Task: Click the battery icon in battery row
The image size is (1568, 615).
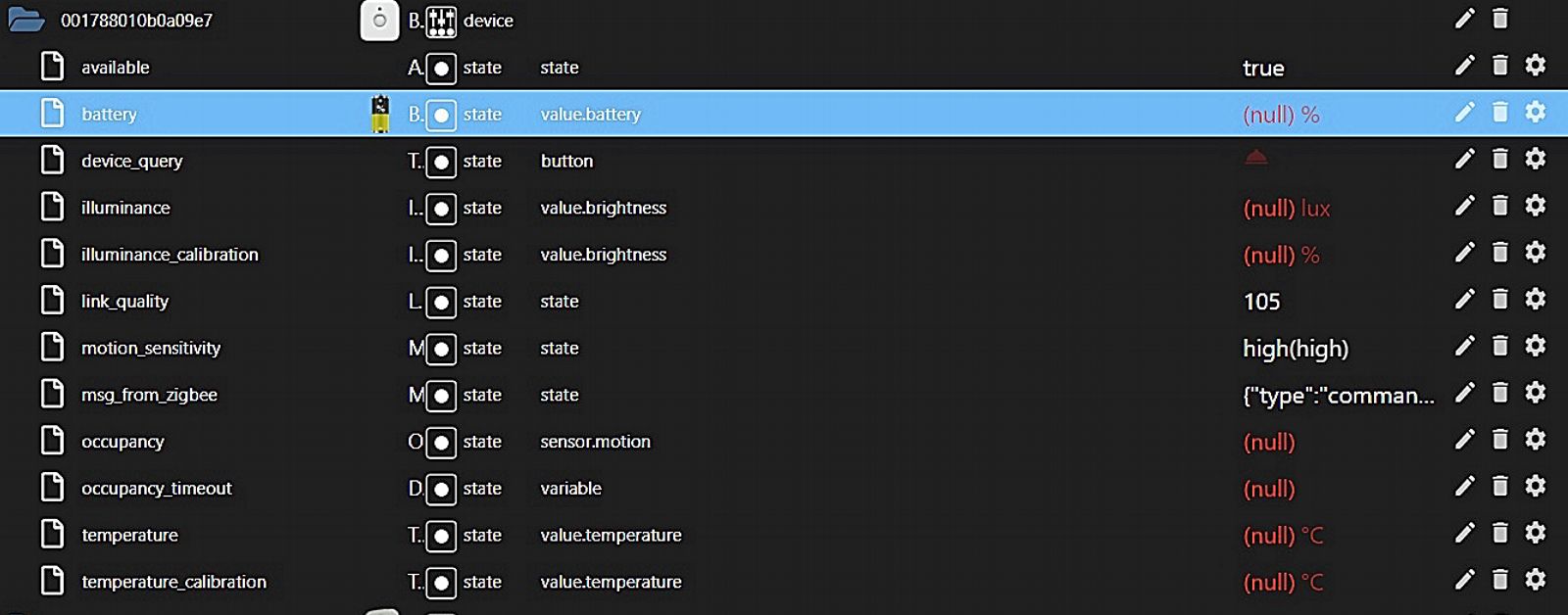Action: coord(380,114)
